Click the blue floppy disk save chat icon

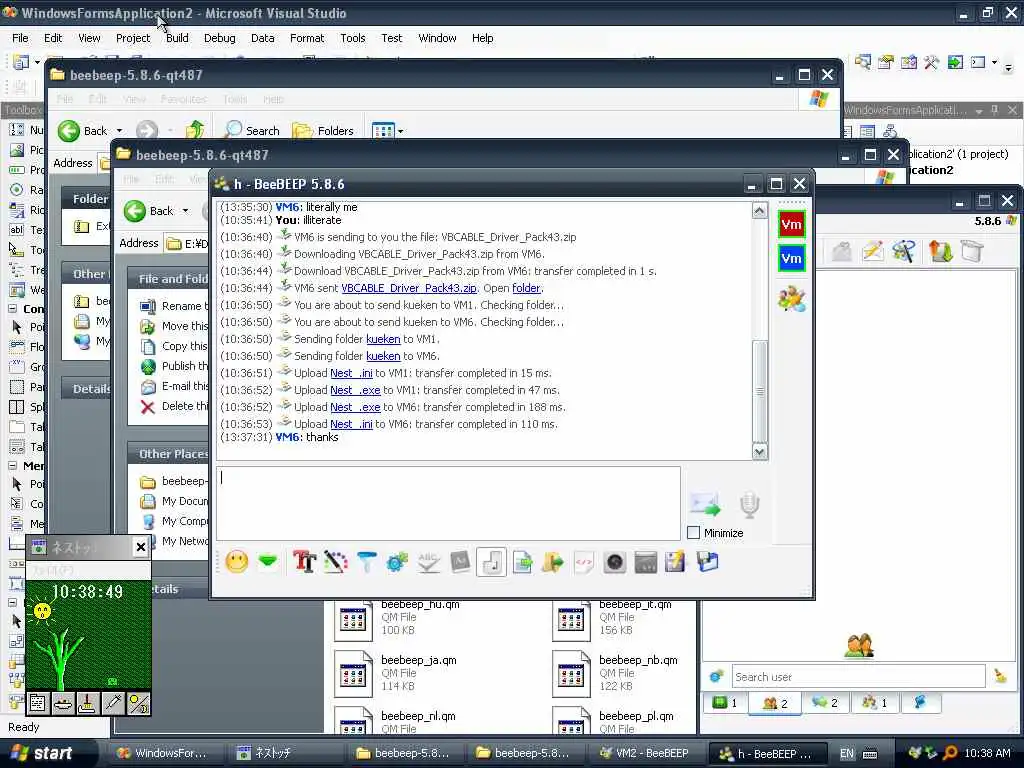(707, 562)
